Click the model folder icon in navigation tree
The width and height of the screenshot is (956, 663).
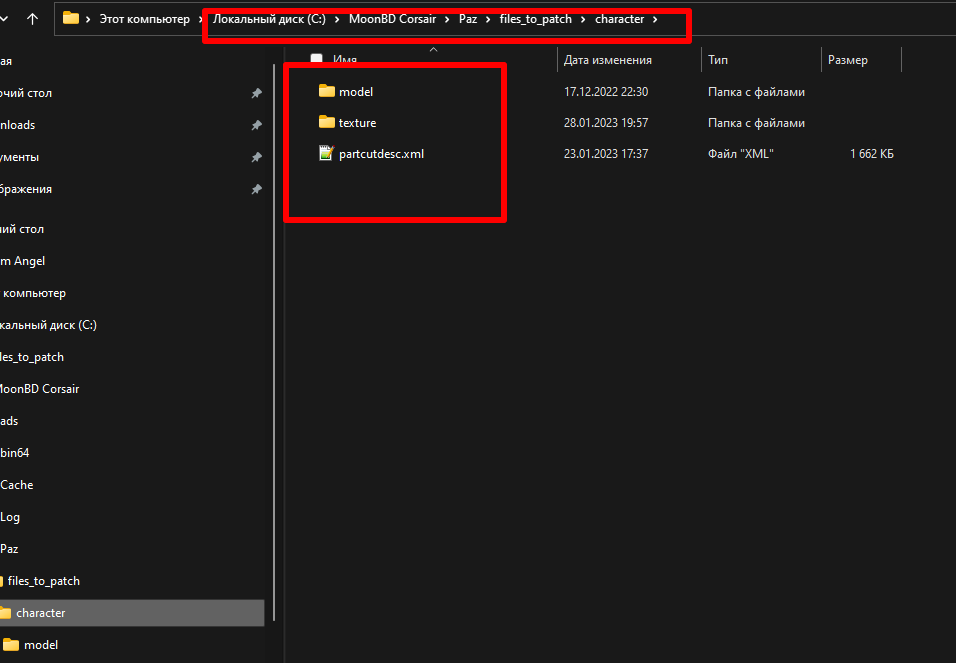(11, 645)
